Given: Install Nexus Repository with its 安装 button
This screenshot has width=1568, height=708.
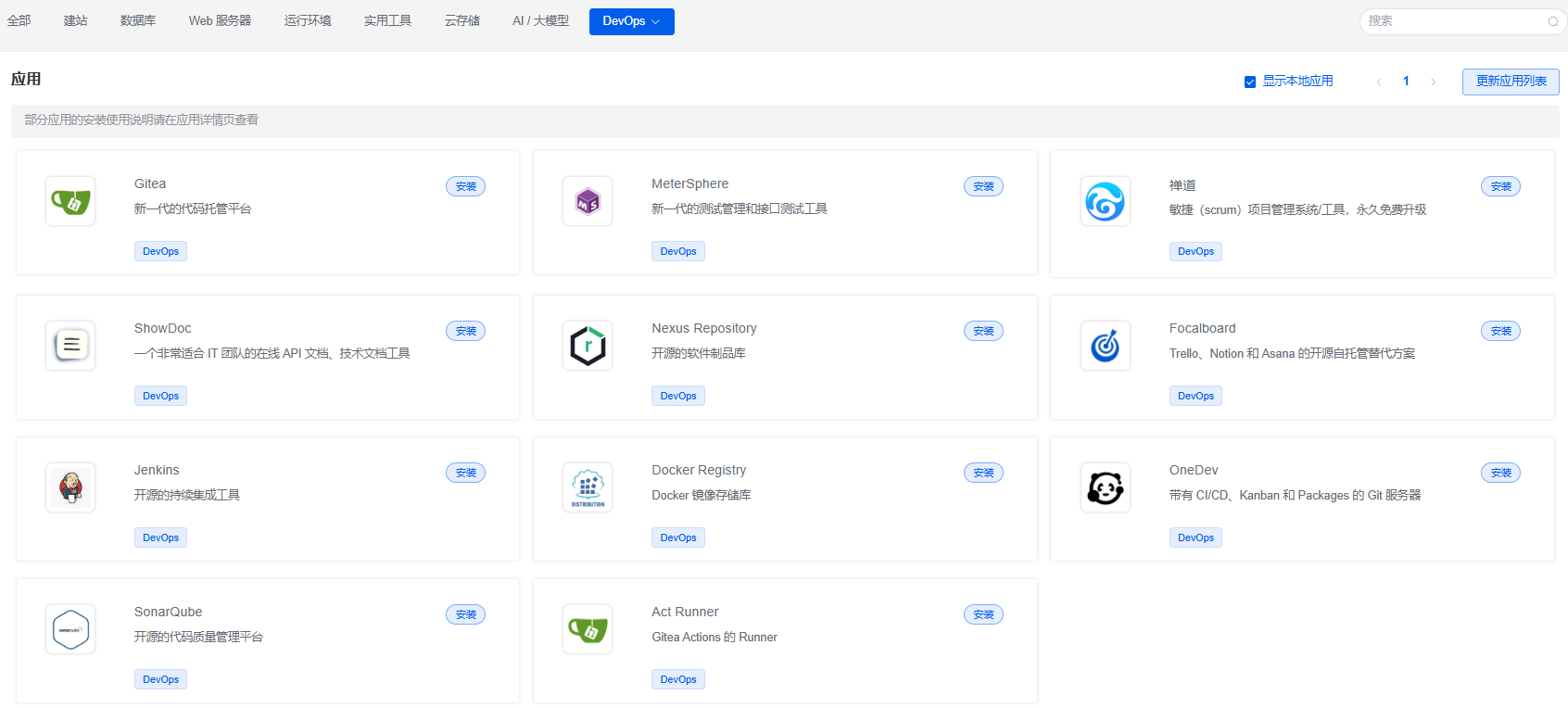Looking at the screenshot, I should pyautogui.click(x=983, y=331).
